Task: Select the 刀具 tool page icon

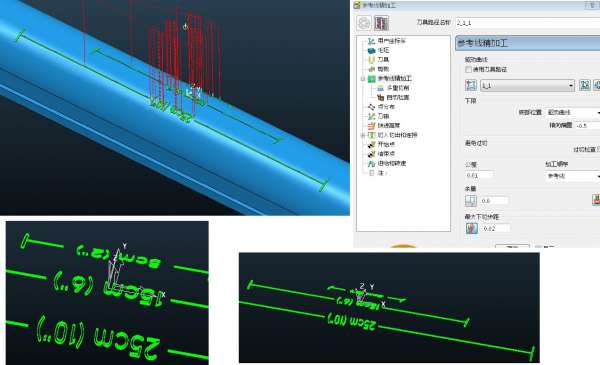Action: 371,60
